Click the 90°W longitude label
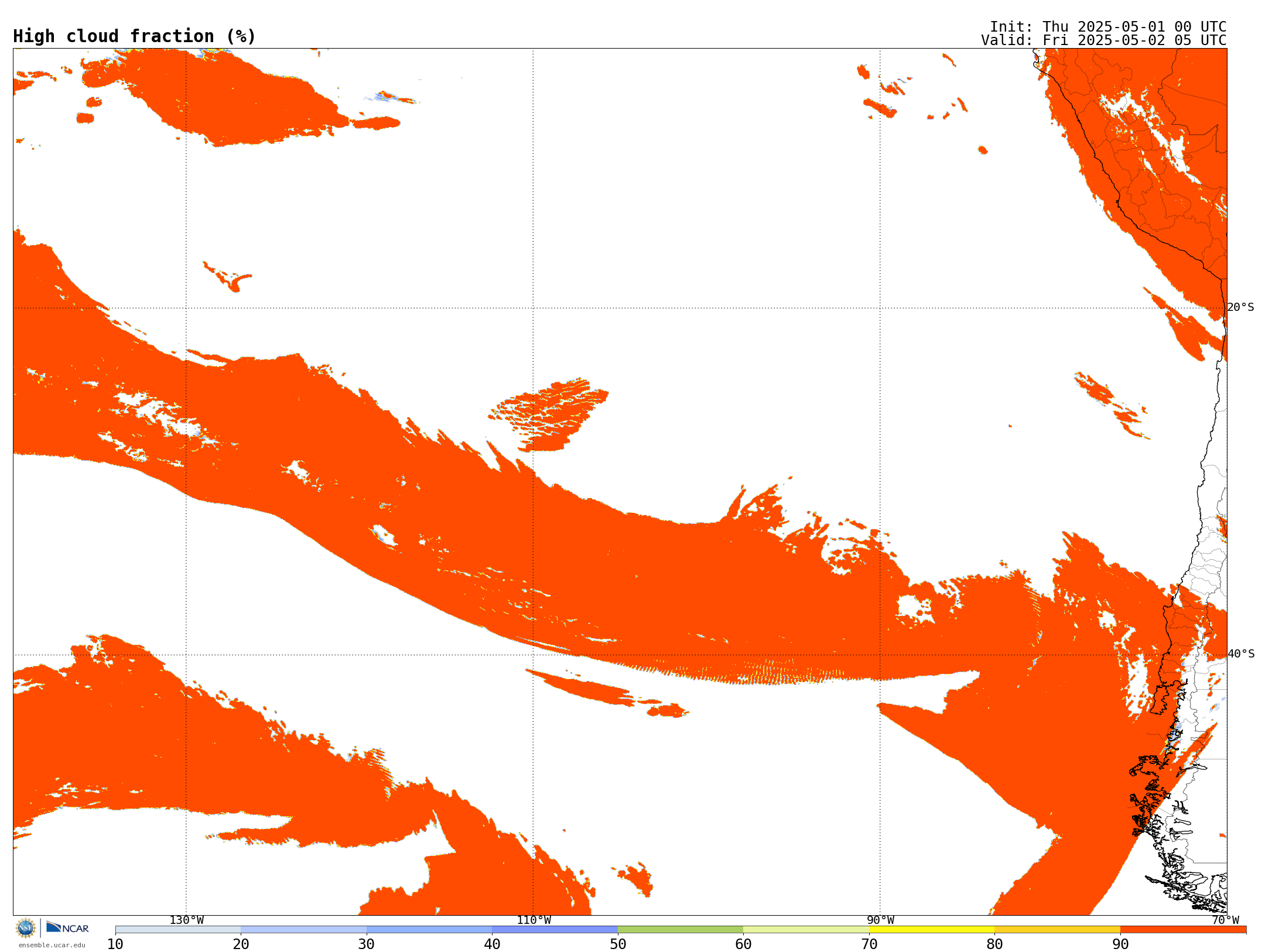This screenshot has height=952, width=1265. [880, 920]
